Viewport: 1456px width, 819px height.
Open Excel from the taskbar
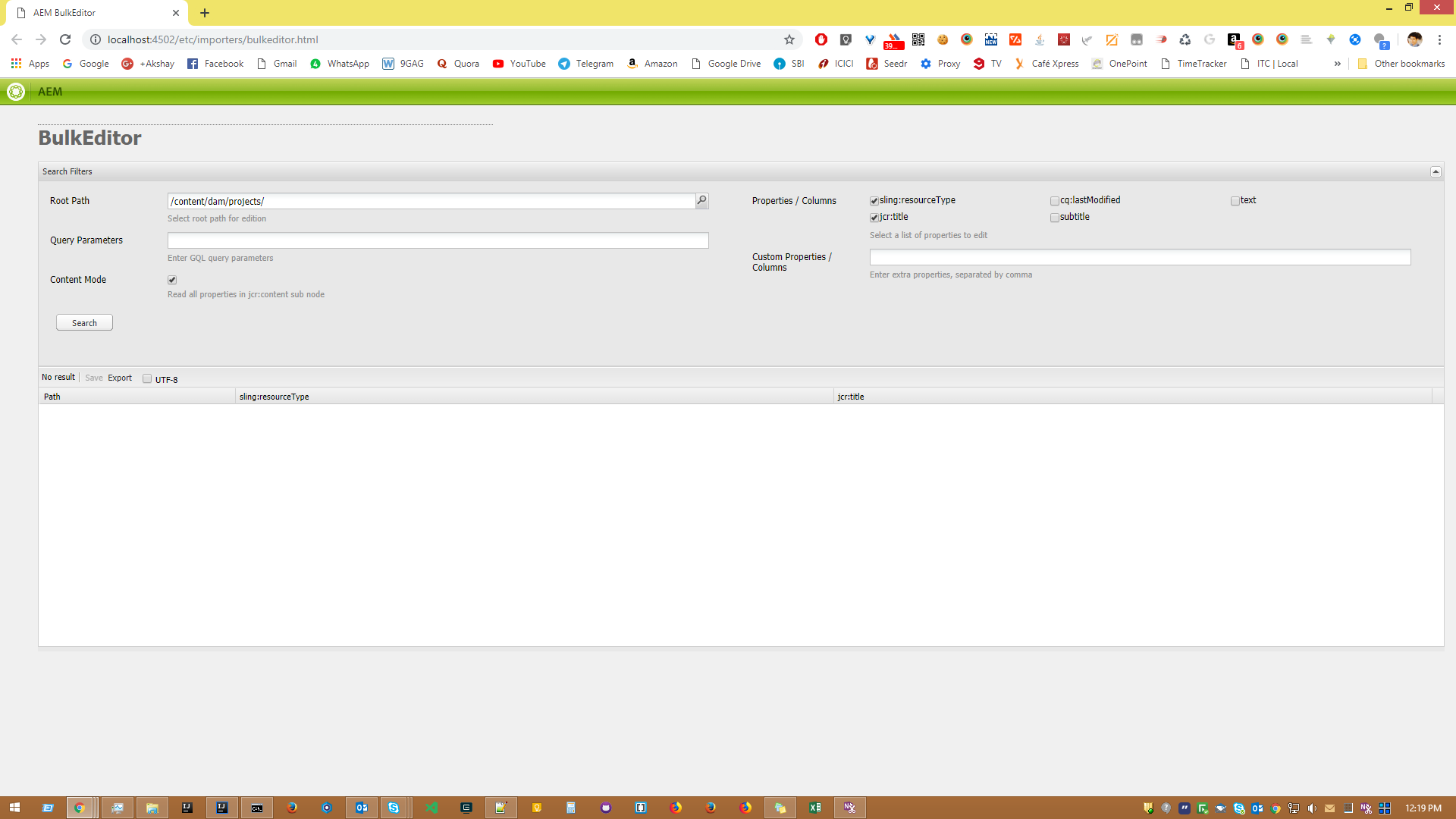click(x=815, y=808)
